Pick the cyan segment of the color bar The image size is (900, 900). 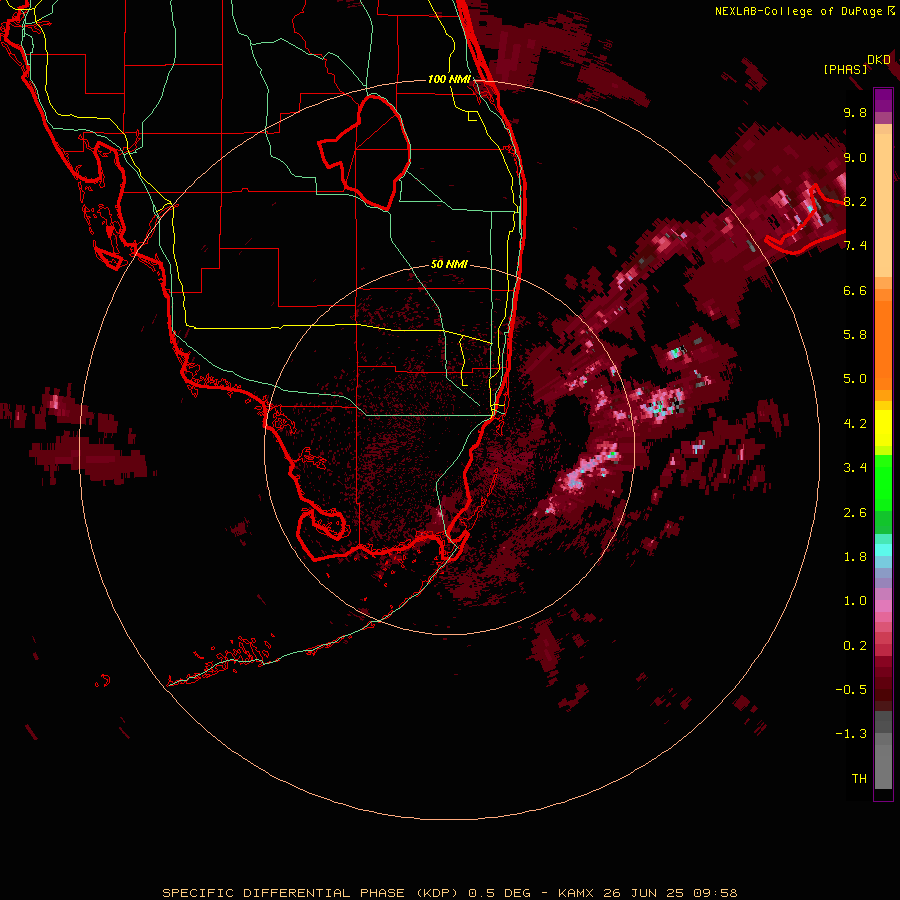pos(883,550)
